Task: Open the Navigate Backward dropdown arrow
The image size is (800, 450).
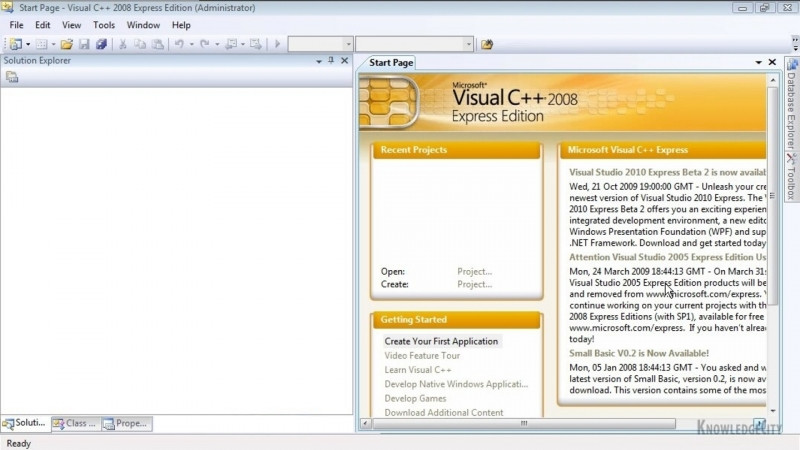Action: (x=242, y=44)
